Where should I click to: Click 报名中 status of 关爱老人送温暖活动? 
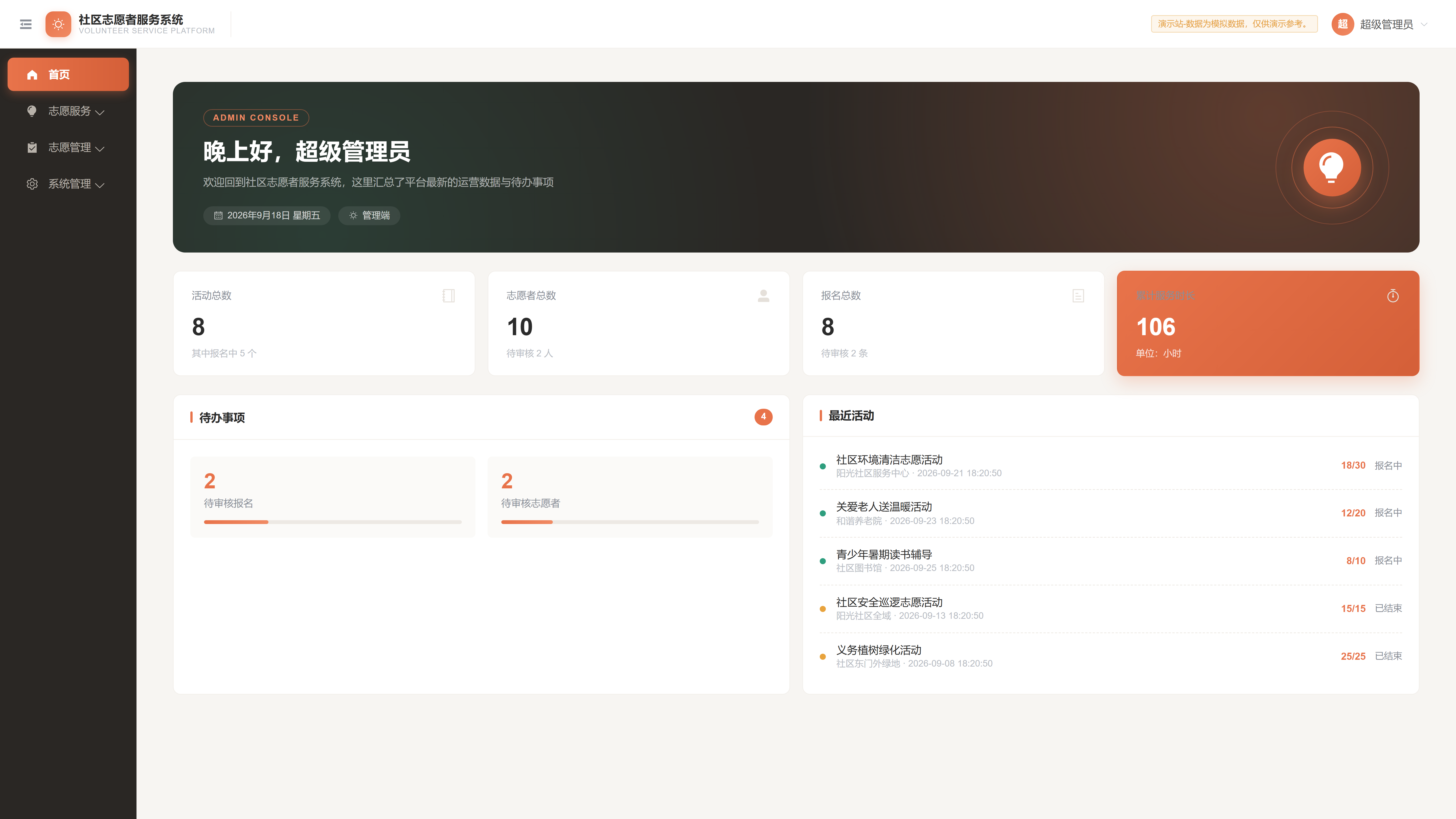(x=1388, y=513)
